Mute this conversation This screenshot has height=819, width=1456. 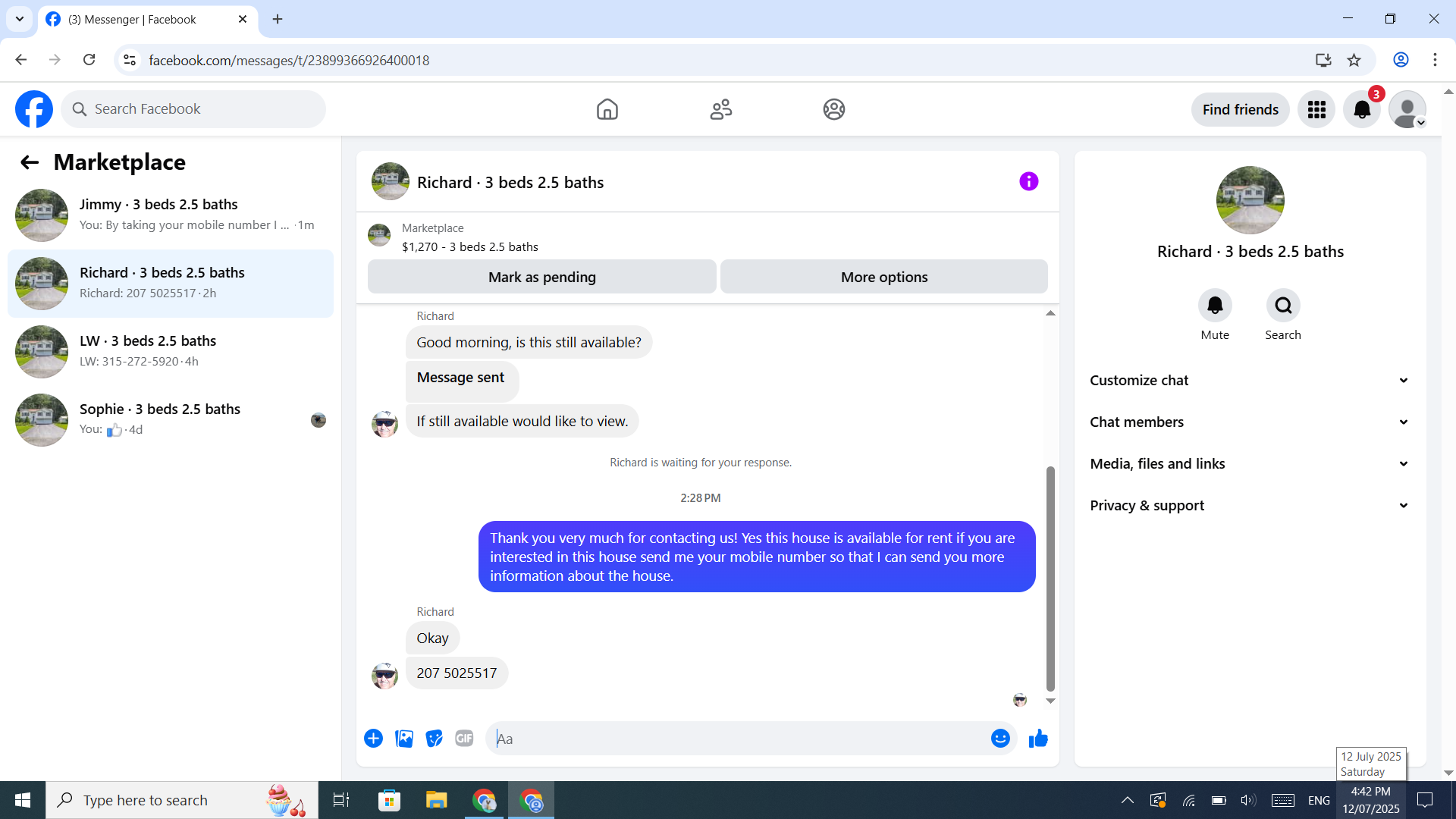[1215, 306]
